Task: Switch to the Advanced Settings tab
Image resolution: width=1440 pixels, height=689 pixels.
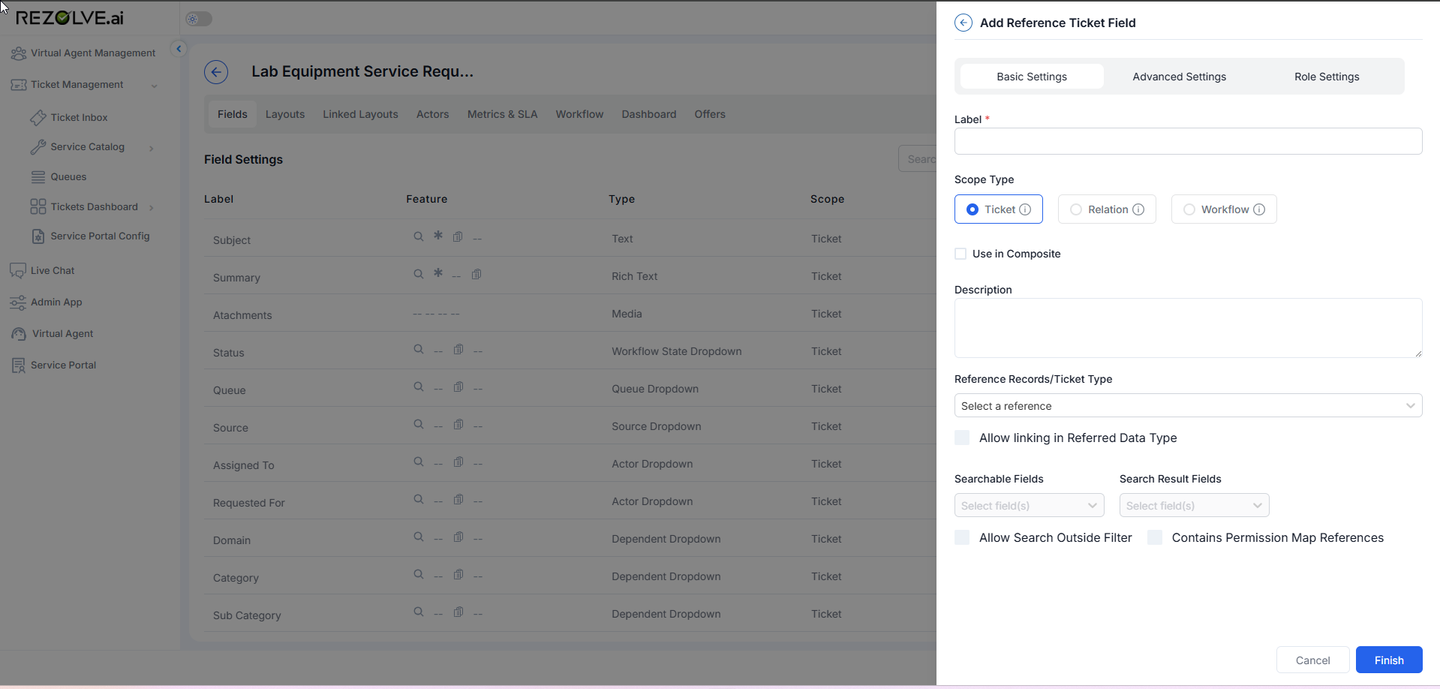Action: pyautogui.click(x=1179, y=77)
